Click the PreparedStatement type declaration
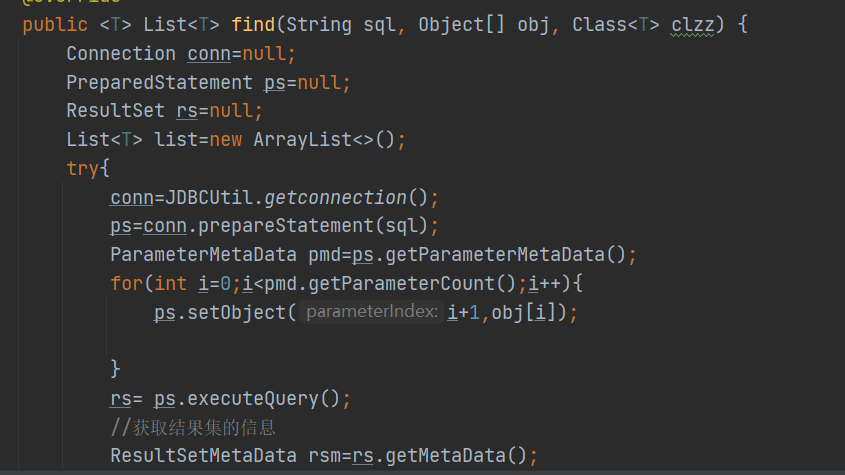 (x=159, y=82)
